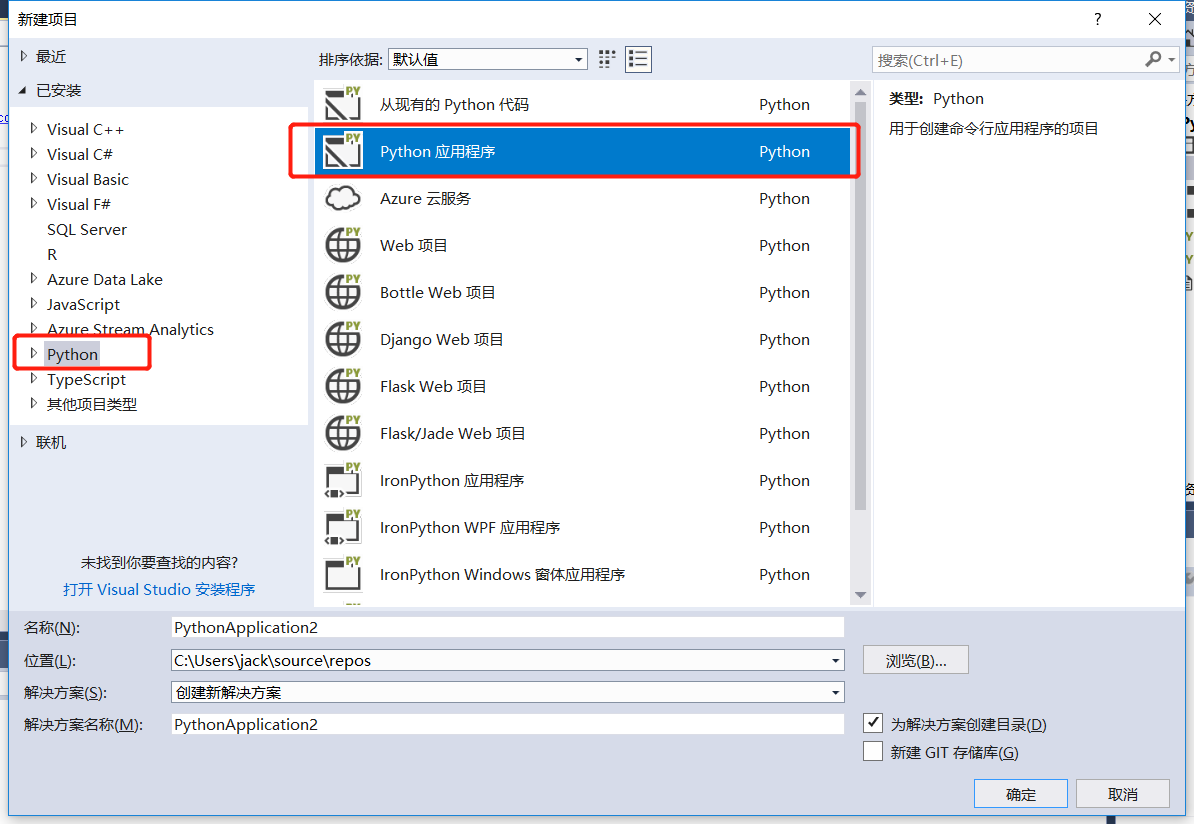1194x824 pixels.
Task: Click the Django Web 项目 globe icon
Action: click(x=343, y=339)
